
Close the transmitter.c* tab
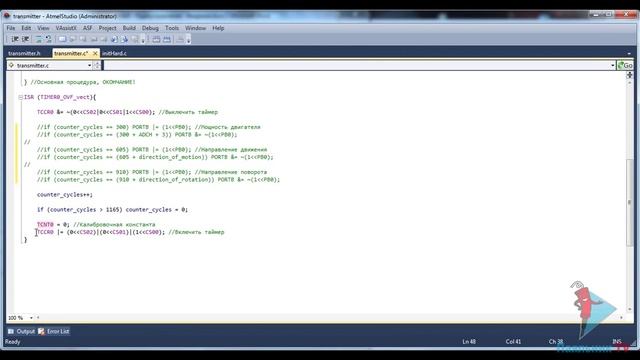point(95,53)
